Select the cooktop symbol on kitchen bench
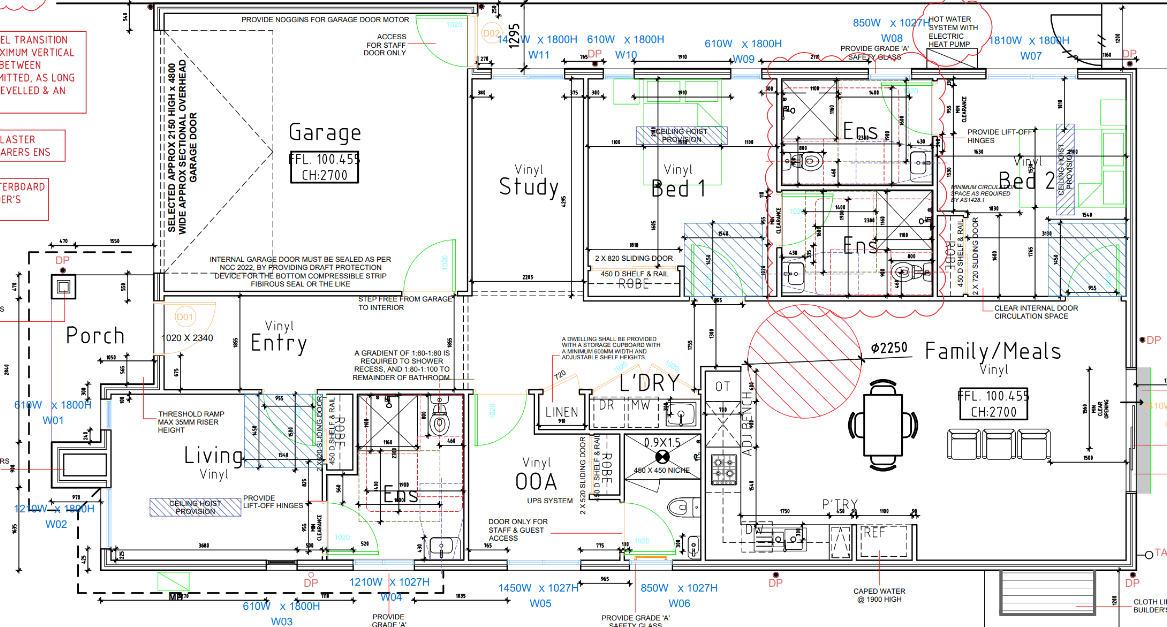This screenshot has width=1167, height=627. point(724,471)
